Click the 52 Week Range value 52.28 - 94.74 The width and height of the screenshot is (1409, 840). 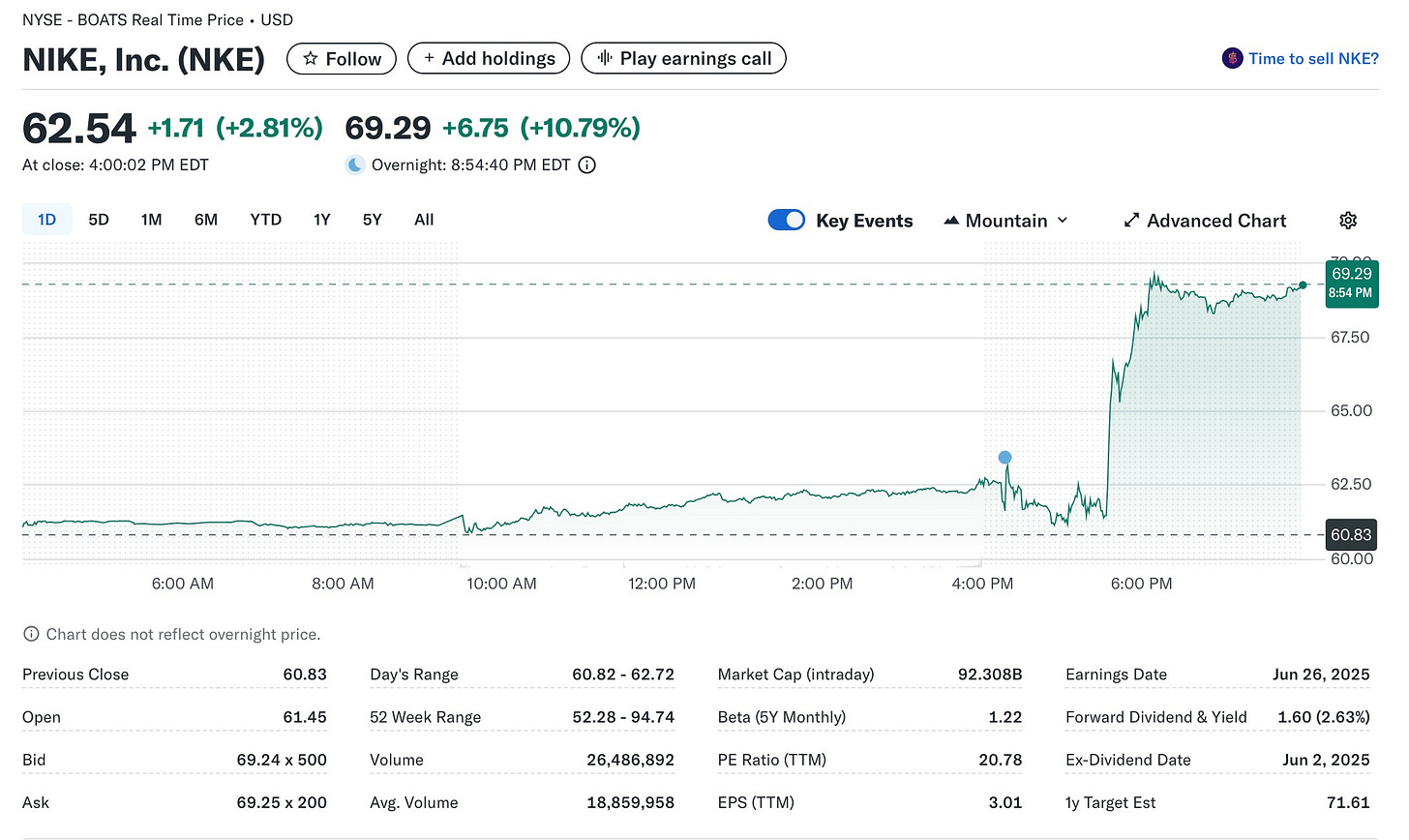[x=623, y=717]
